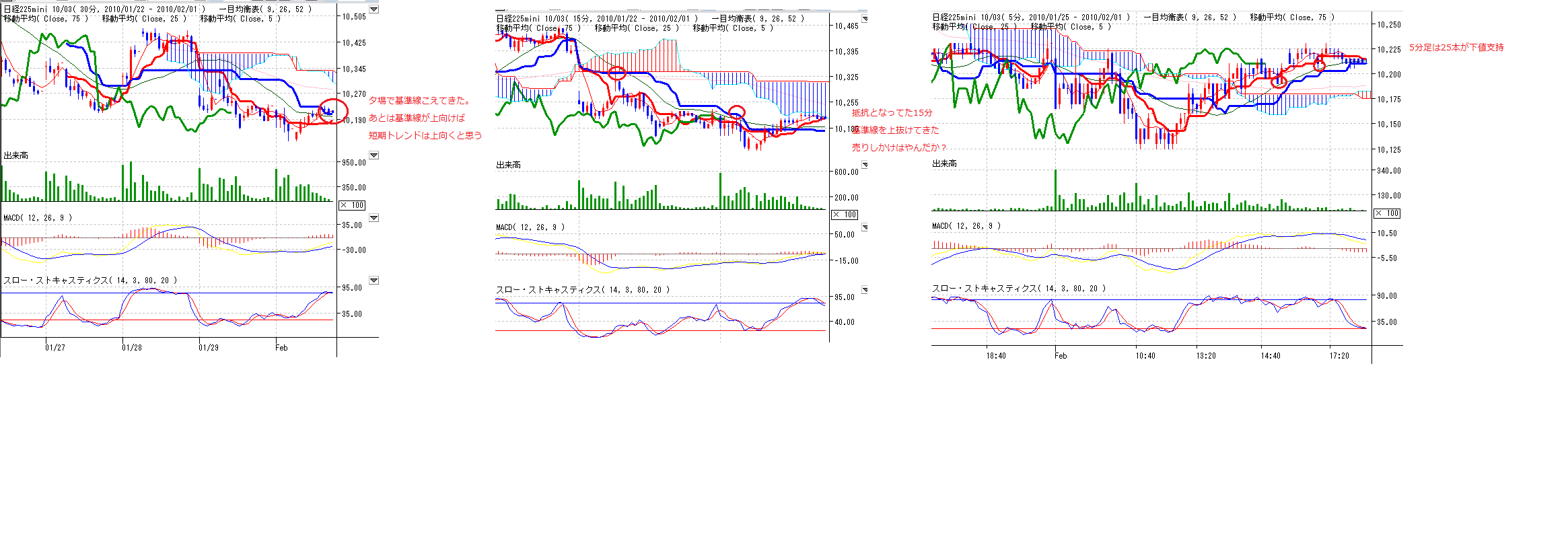Image resolution: width=1568 pixels, height=553 pixels.
Task: Click the red note 5分足は25本が下値支持
Action: (1456, 48)
